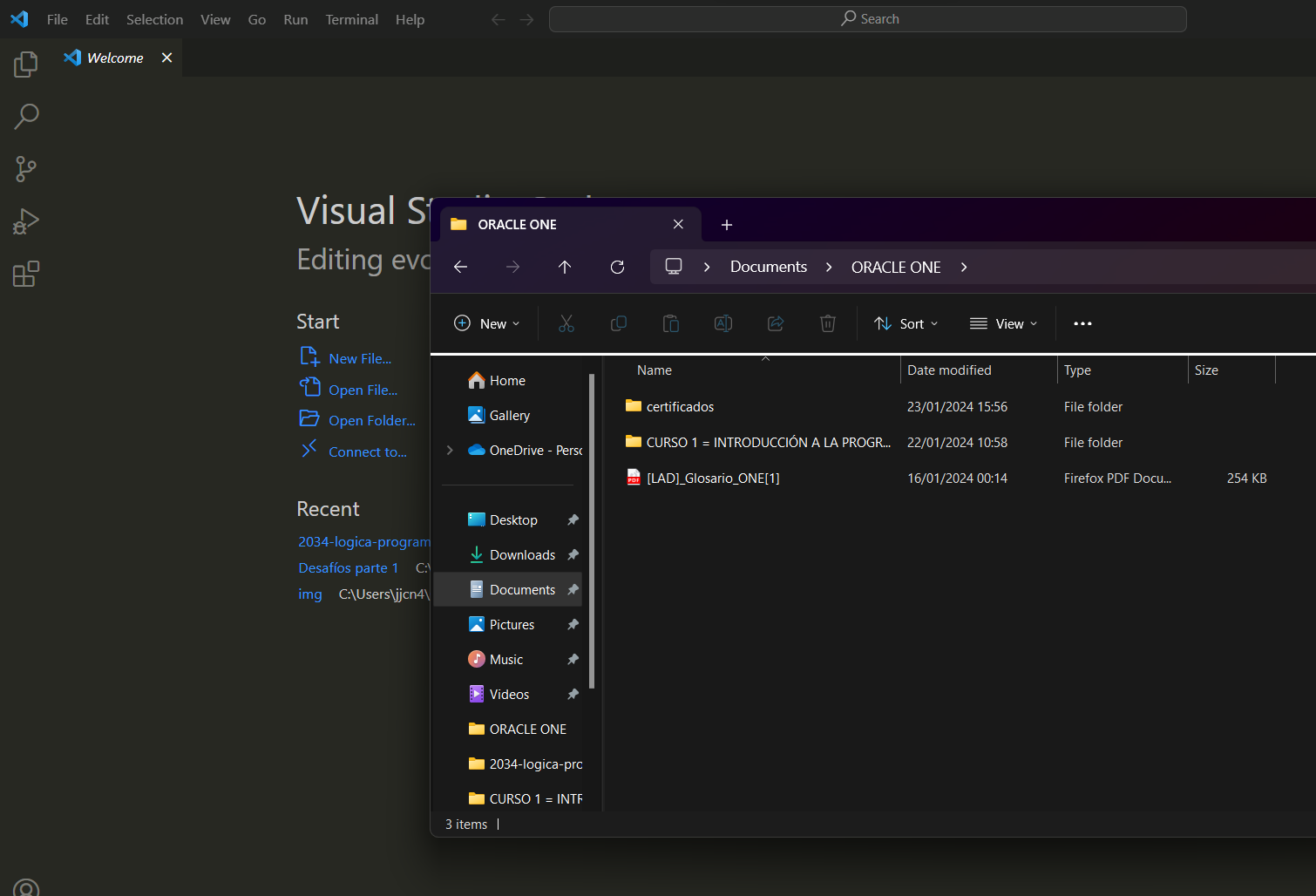The height and width of the screenshot is (896, 1316).
Task: Open the New item dropdown
Action: [487, 323]
